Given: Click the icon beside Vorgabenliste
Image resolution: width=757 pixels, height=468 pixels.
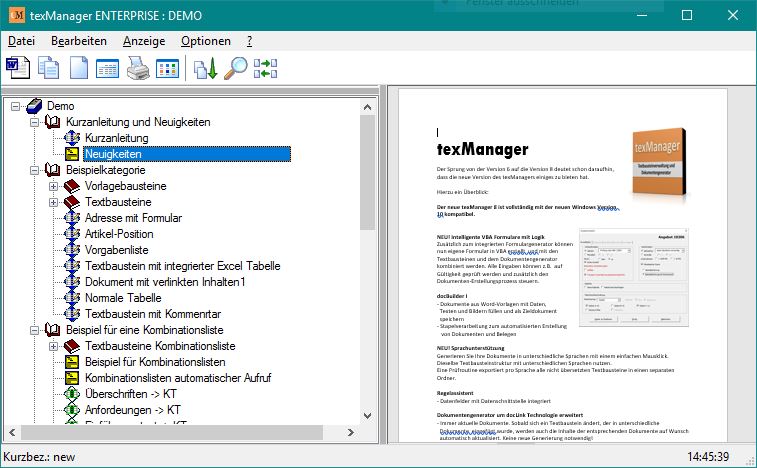Looking at the screenshot, I should (x=72, y=249).
